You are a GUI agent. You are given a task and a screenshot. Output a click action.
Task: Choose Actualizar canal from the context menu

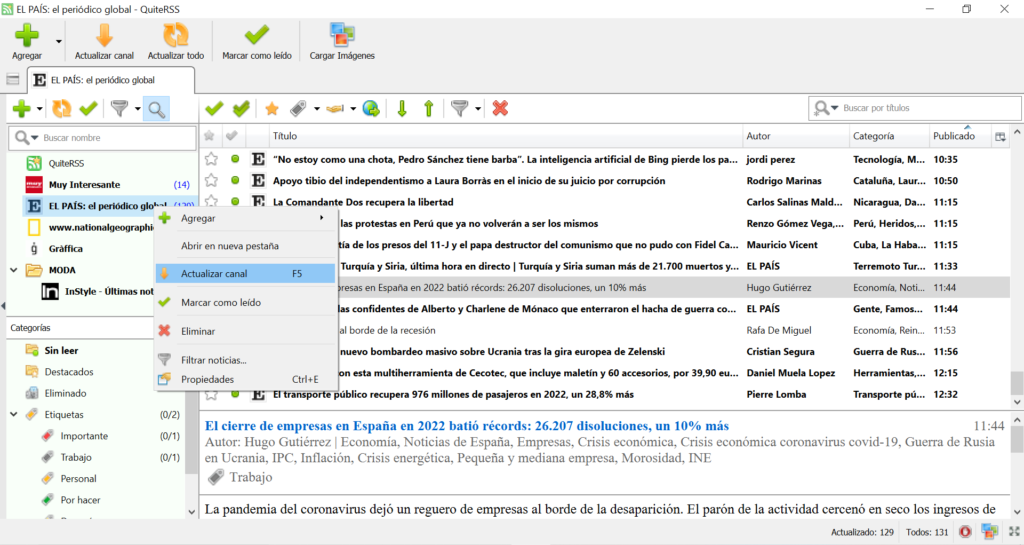pos(214,273)
